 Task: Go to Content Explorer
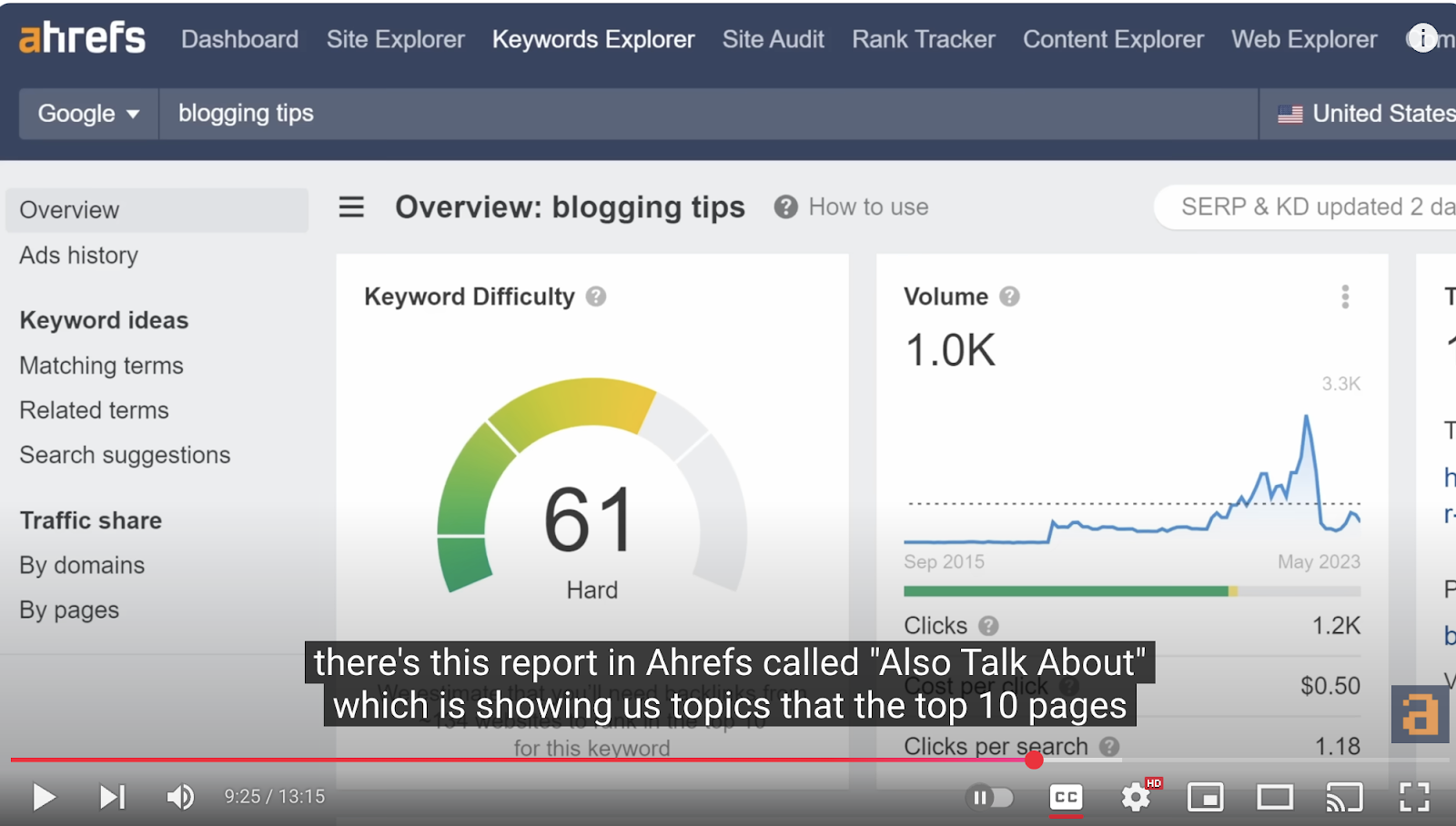coord(1113,39)
